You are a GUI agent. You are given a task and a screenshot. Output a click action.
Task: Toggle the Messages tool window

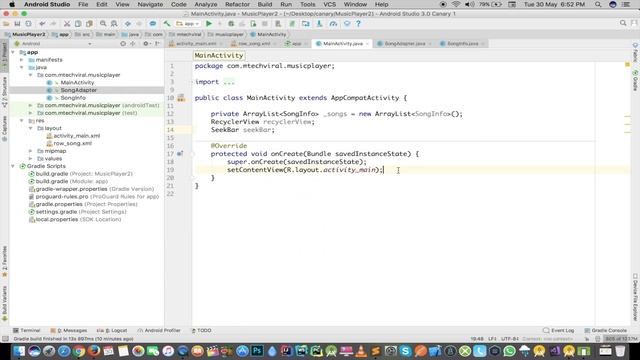pos(69,330)
